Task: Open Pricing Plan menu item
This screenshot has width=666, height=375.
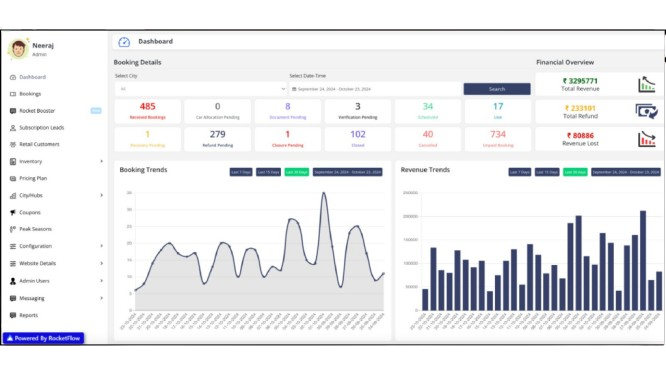Action: (x=33, y=178)
